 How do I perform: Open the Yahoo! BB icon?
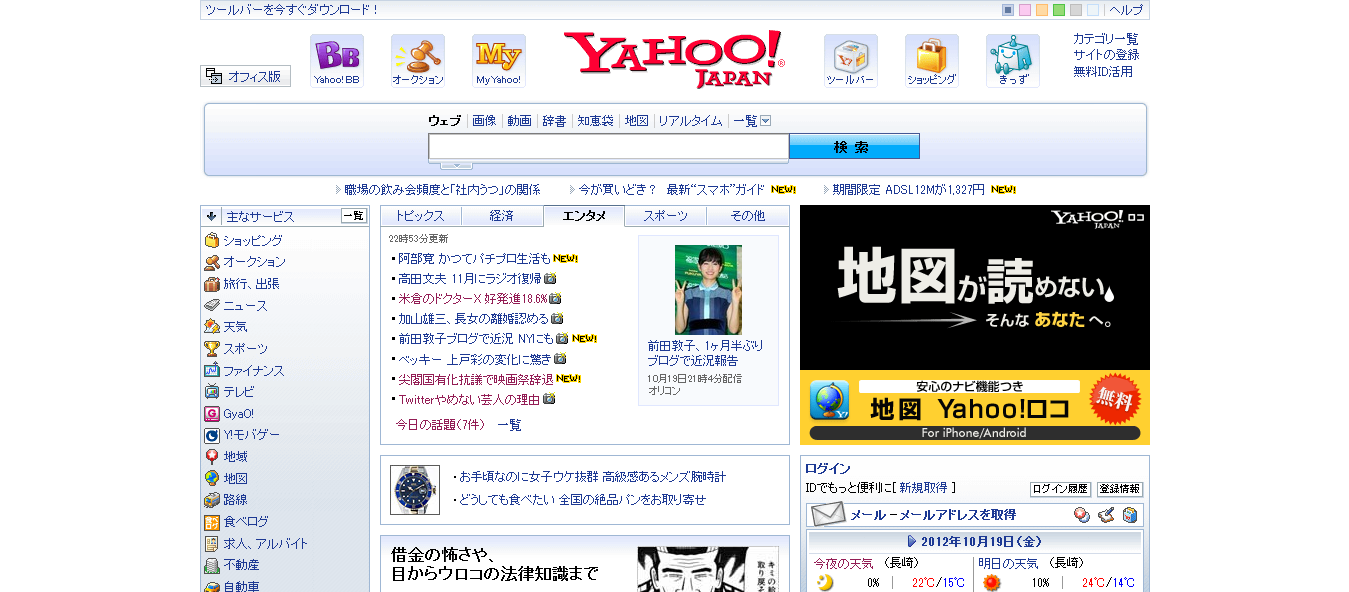tap(337, 61)
